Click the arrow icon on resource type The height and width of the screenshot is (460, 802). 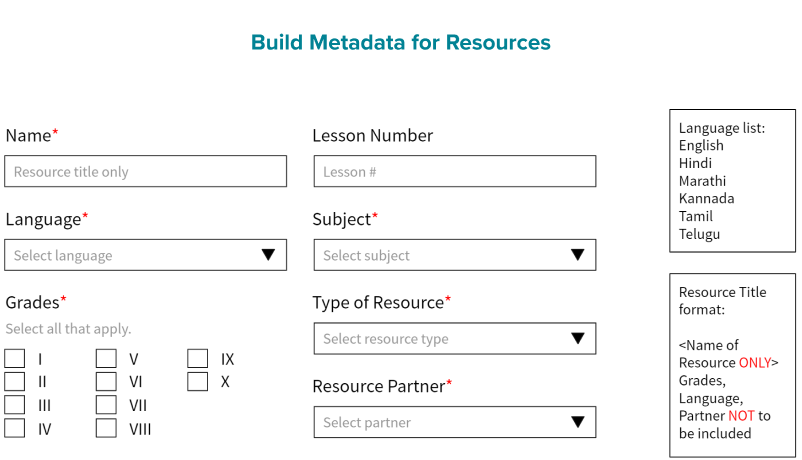pos(578,338)
